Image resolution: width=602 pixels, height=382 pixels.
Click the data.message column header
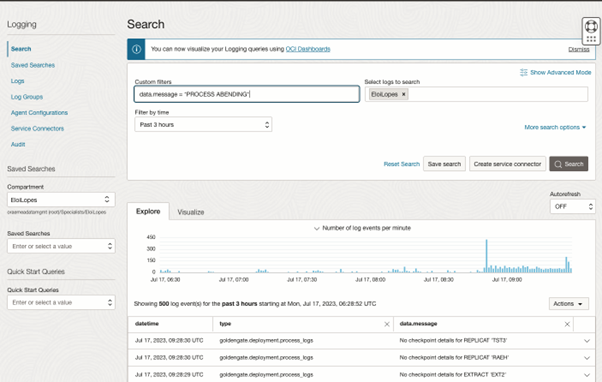(x=418, y=324)
